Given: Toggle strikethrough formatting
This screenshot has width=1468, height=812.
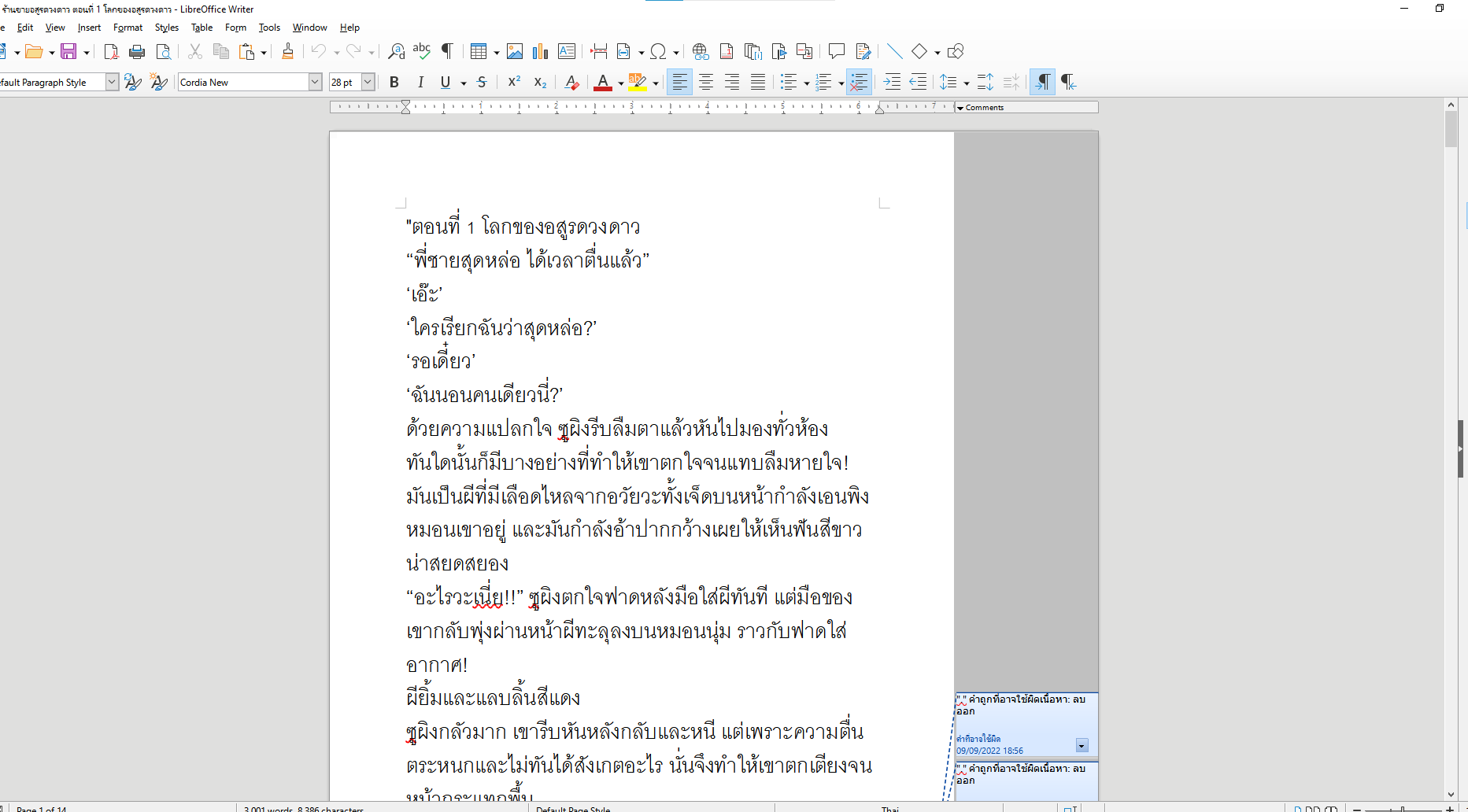Looking at the screenshot, I should 482,83.
